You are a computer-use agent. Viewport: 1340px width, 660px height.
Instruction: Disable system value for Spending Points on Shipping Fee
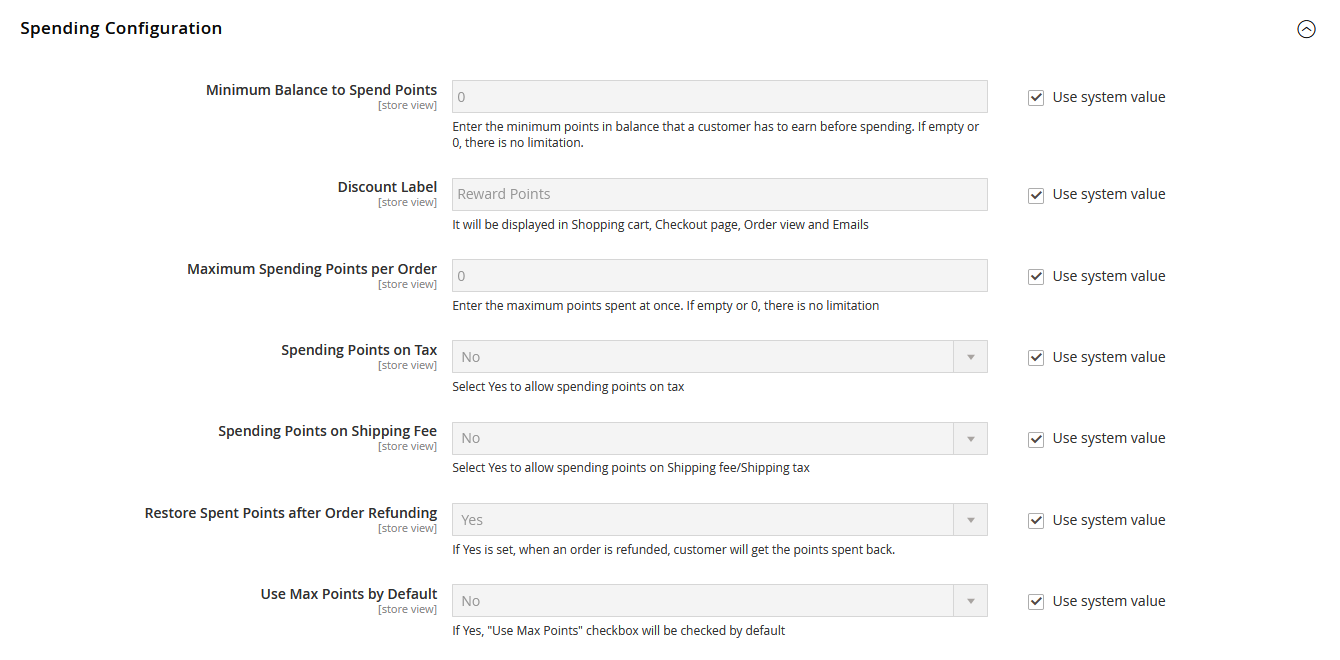click(1036, 439)
